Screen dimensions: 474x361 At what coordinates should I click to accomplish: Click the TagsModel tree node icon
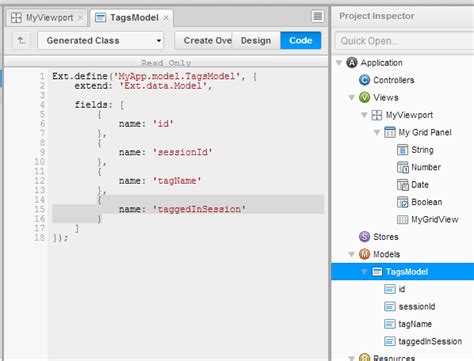pyautogui.click(x=377, y=271)
